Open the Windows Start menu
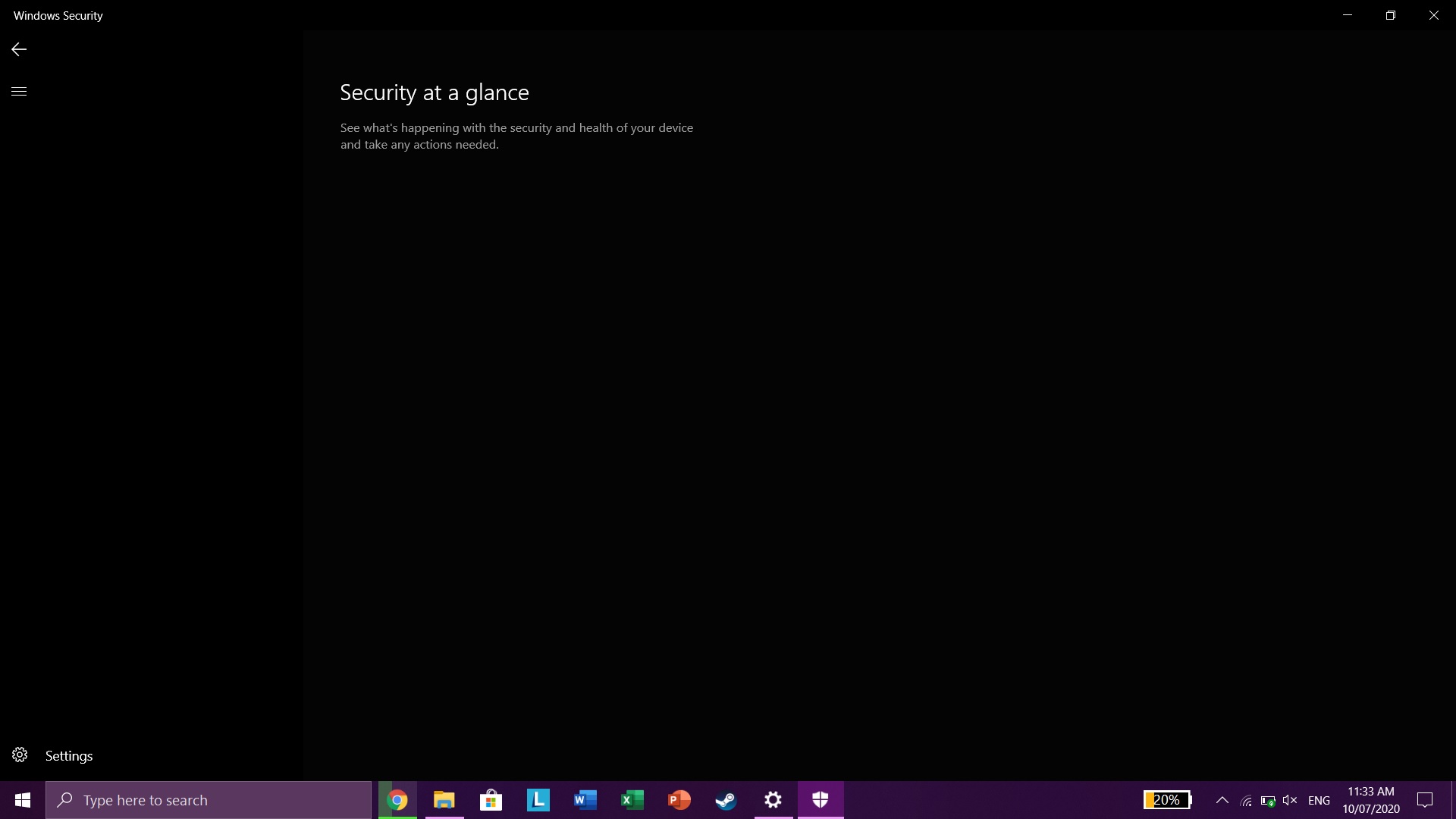The height and width of the screenshot is (819, 1456). pyautogui.click(x=23, y=800)
